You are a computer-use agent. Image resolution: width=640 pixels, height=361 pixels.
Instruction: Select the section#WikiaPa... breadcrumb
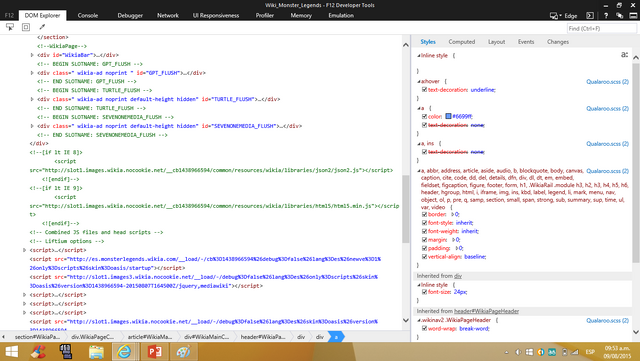(37, 337)
